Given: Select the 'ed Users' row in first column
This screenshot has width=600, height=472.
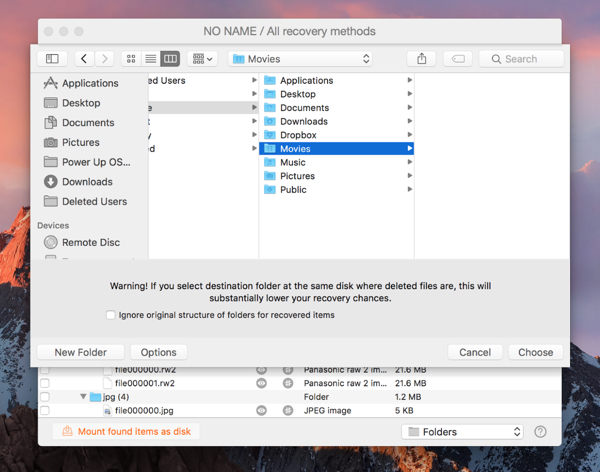Looking at the screenshot, I should (204, 80).
